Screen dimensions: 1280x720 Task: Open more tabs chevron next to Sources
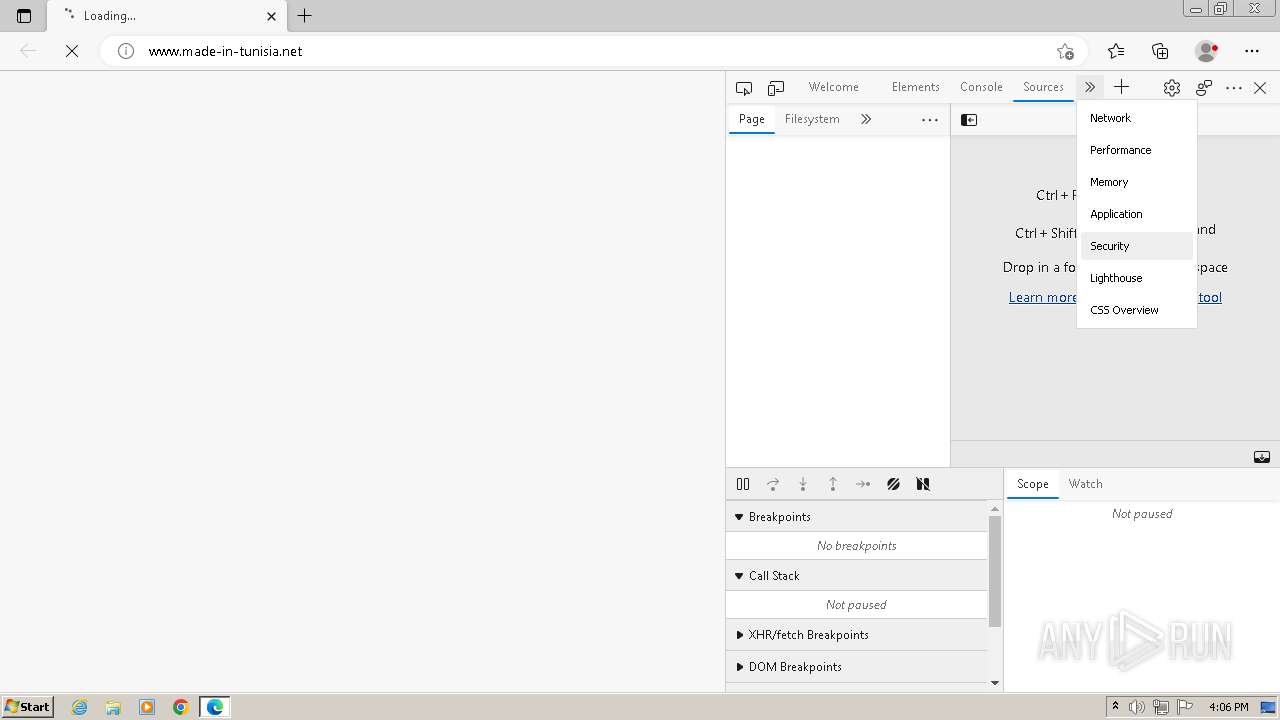[1090, 87]
